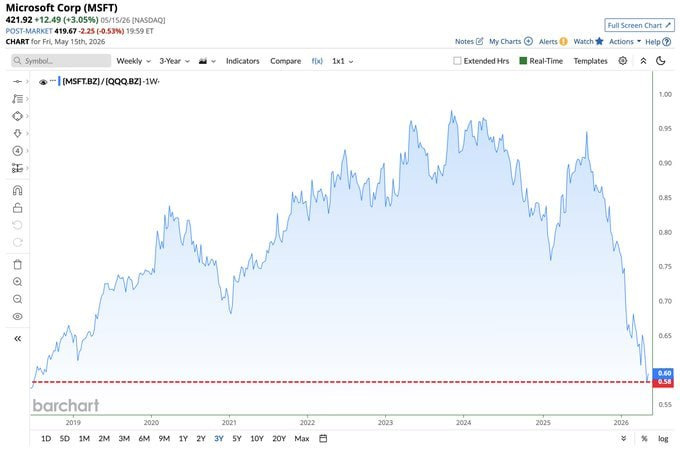Open the Notes link

pyautogui.click(x=469, y=42)
